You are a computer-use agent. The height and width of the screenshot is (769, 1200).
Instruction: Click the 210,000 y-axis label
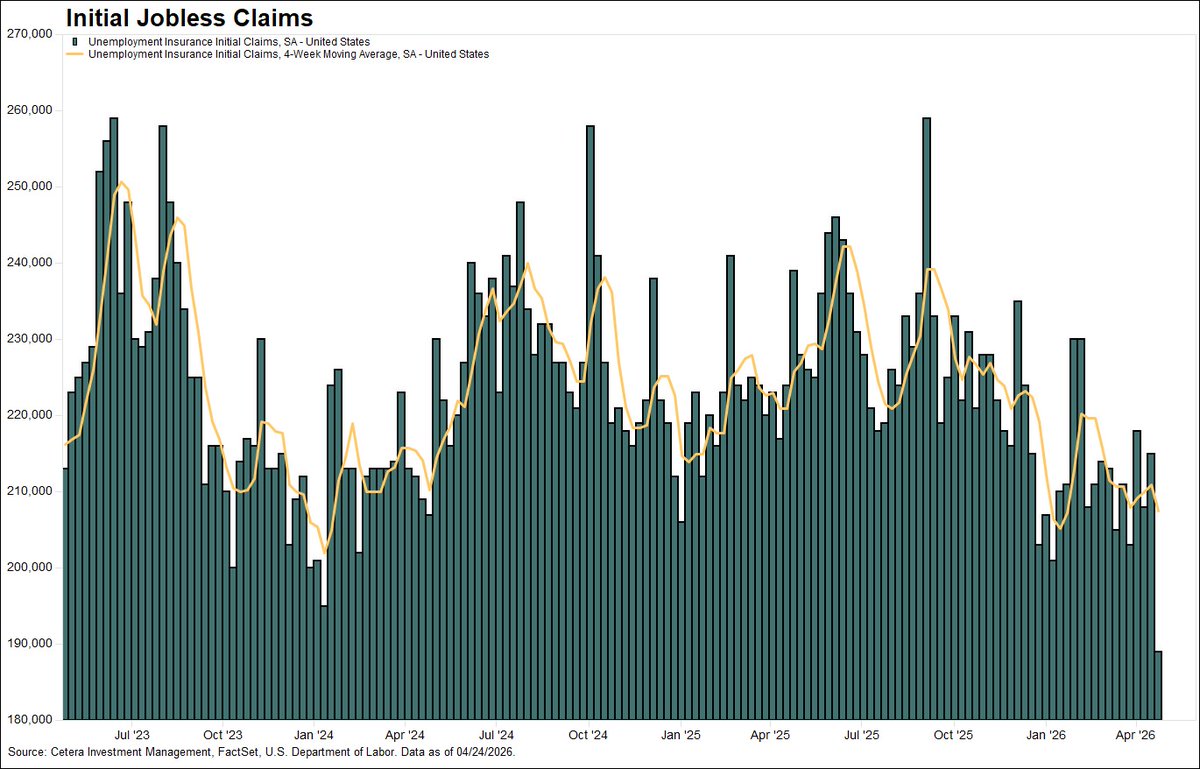point(29,492)
